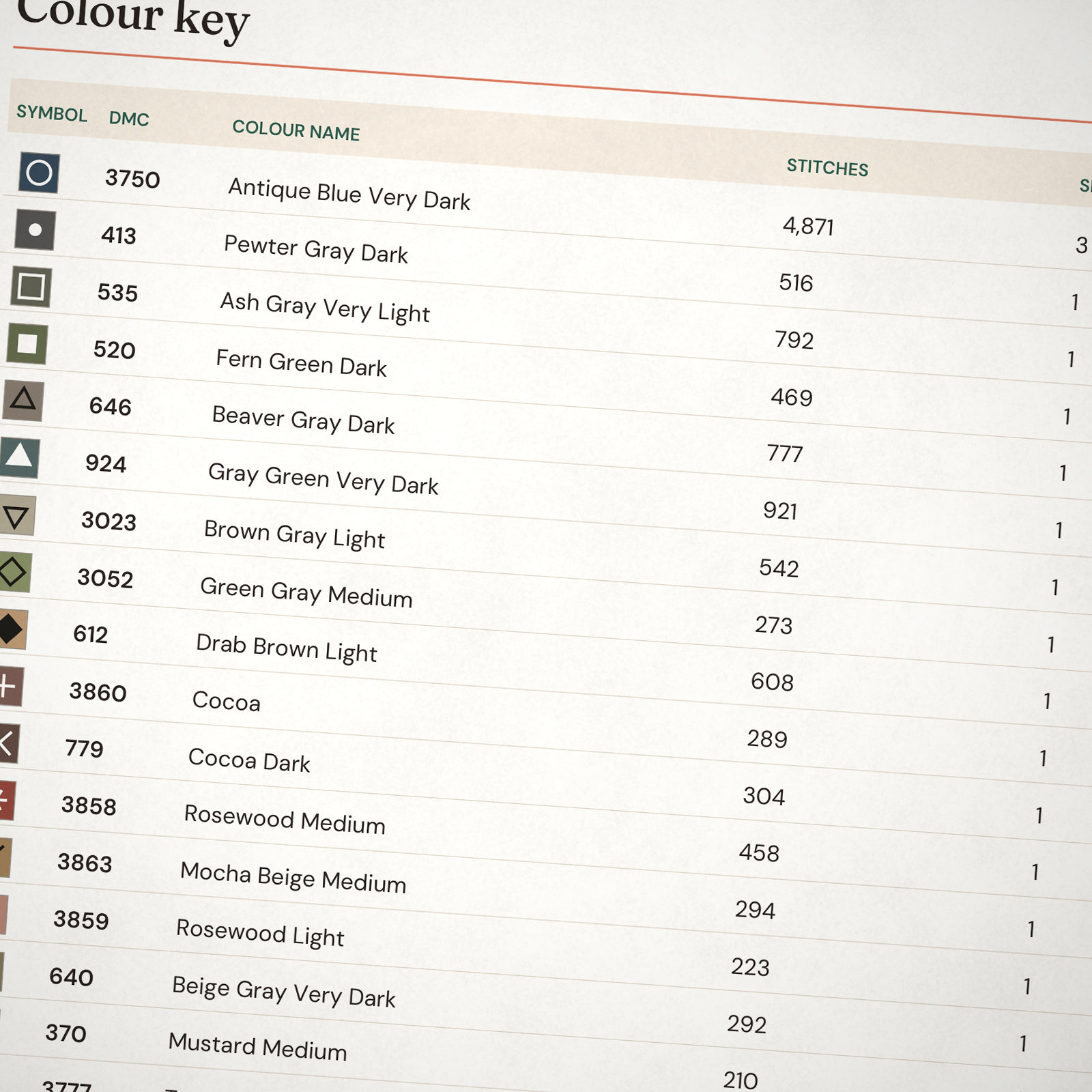Screen dimensions: 1092x1092
Task: Select the colour name Cocoa Dark
Action: (249, 760)
